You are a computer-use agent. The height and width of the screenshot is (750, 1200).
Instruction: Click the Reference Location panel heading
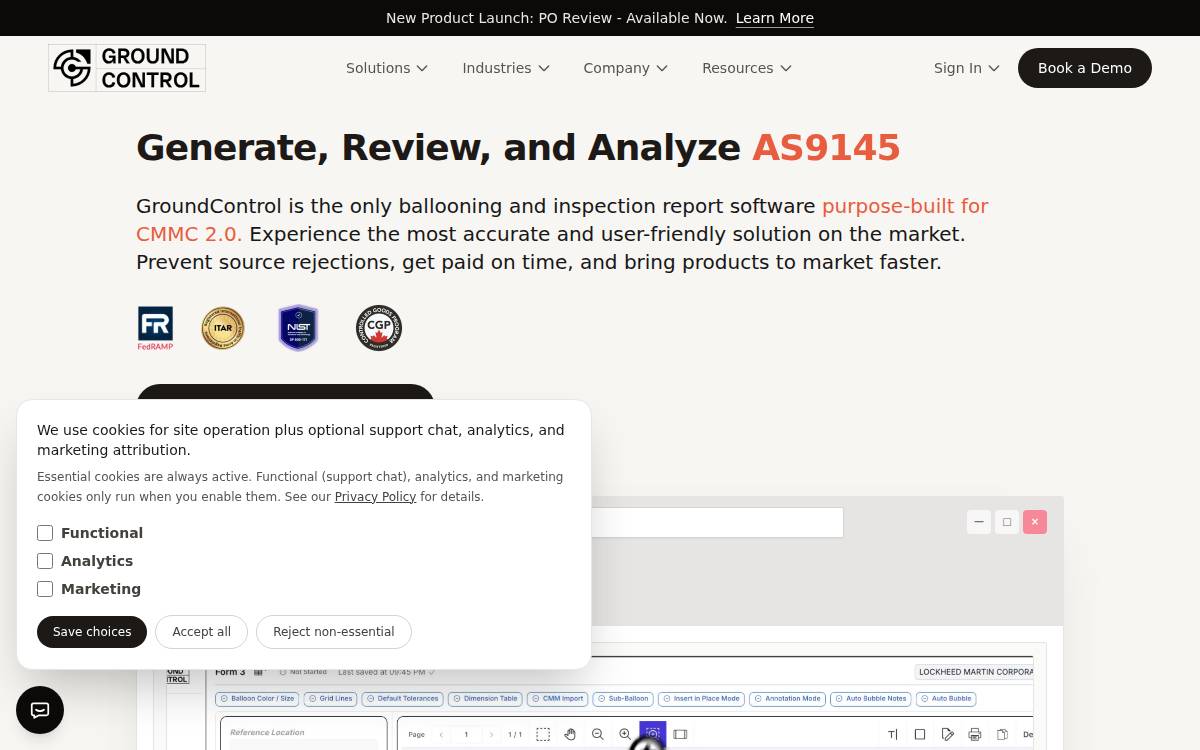[x=267, y=732]
